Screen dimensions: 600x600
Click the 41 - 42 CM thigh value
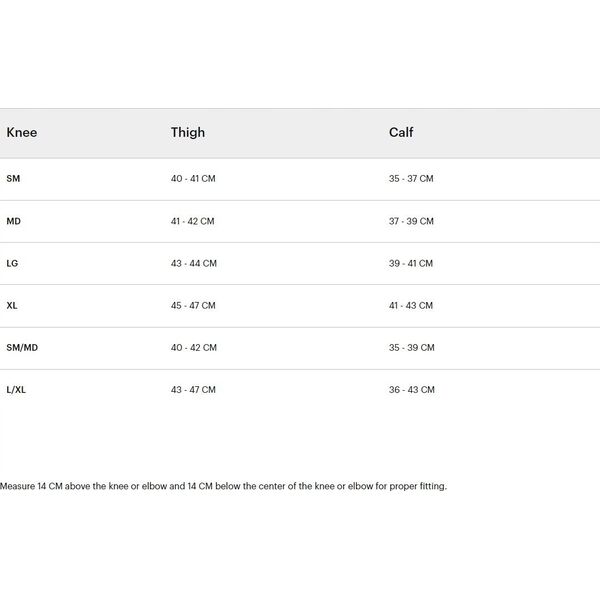pos(192,221)
